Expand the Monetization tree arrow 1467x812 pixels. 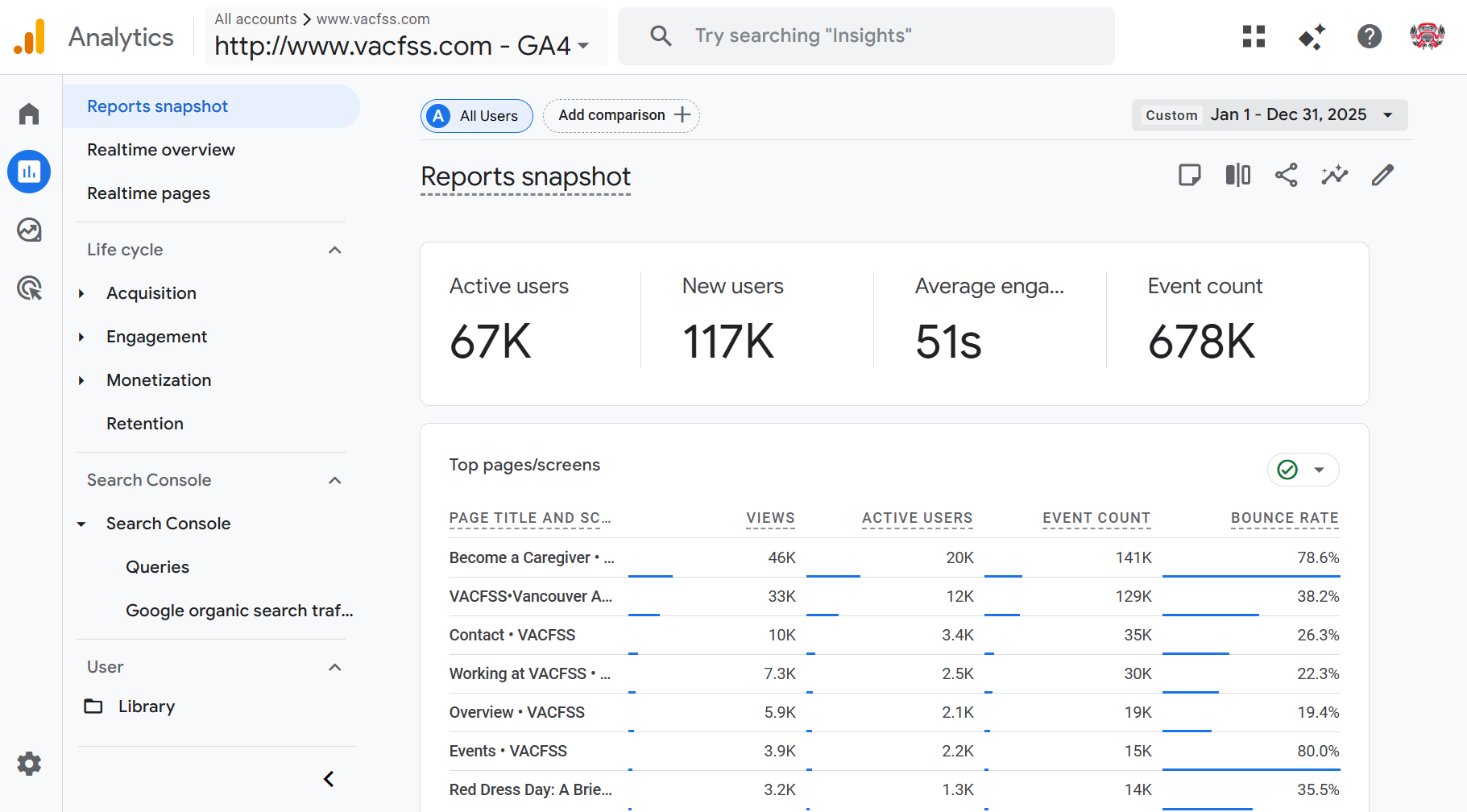coord(81,381)
